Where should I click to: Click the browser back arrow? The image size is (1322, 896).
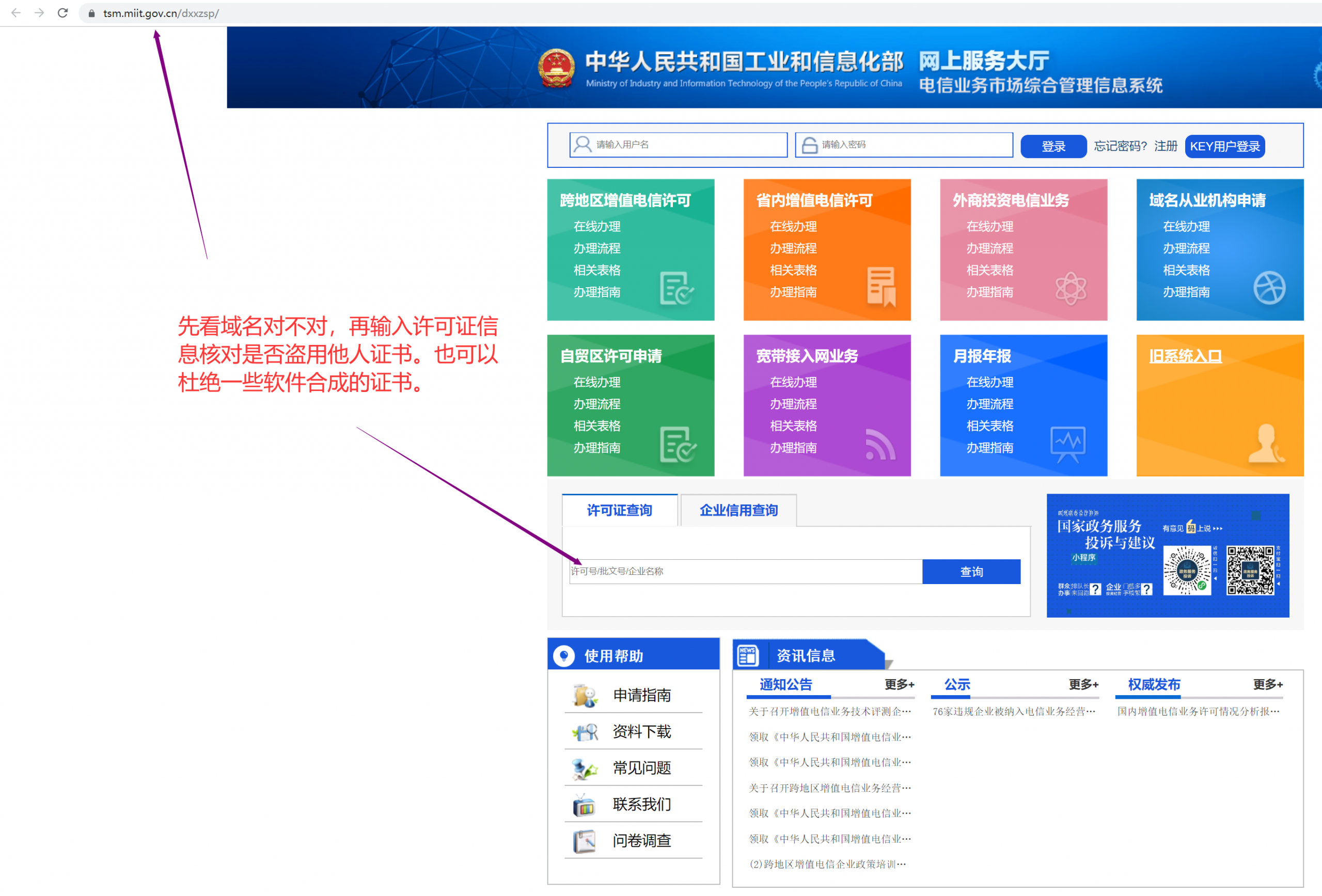coord(16,12)
